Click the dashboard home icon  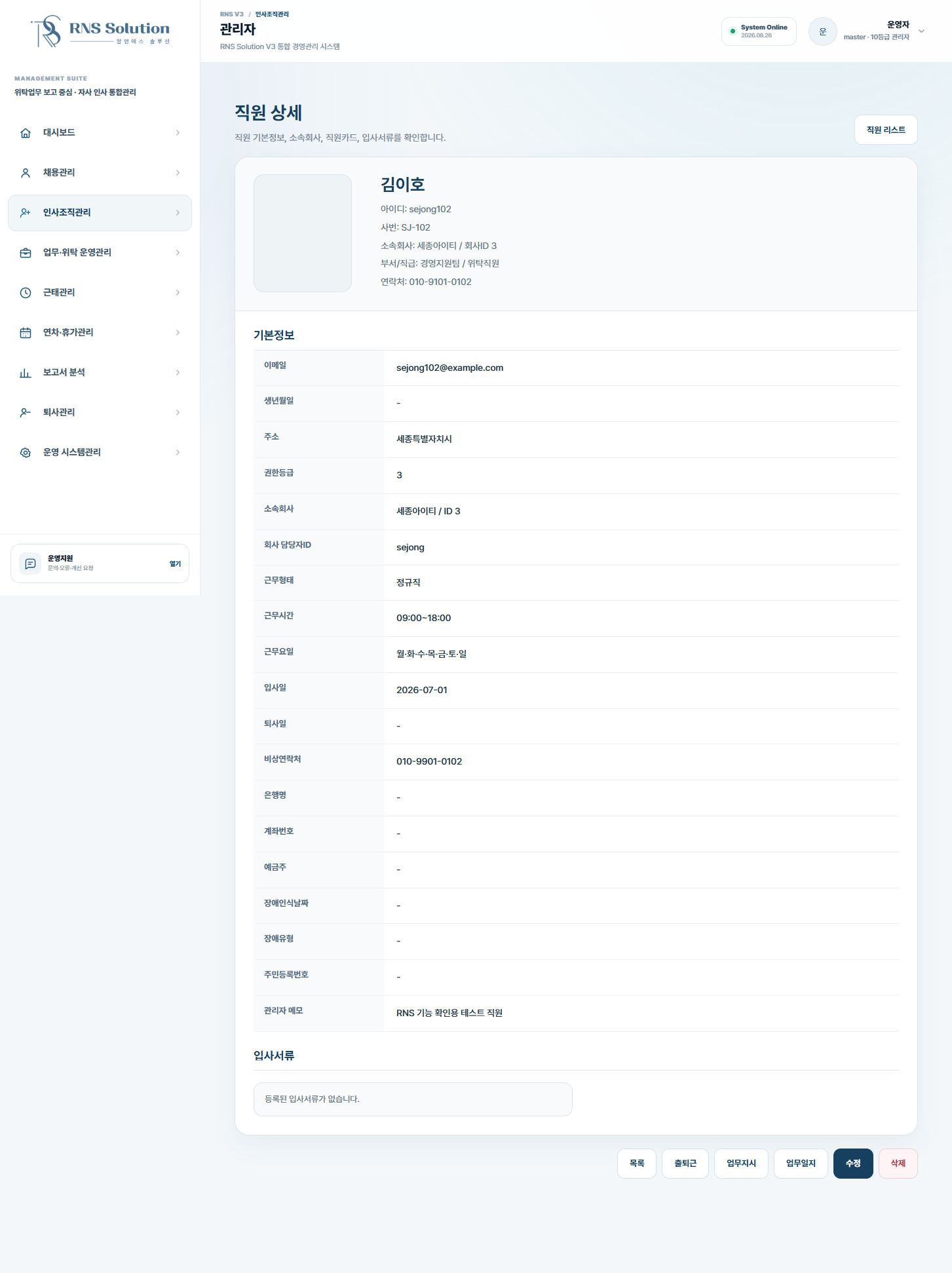pyautogui.click(x=26, y=133)
